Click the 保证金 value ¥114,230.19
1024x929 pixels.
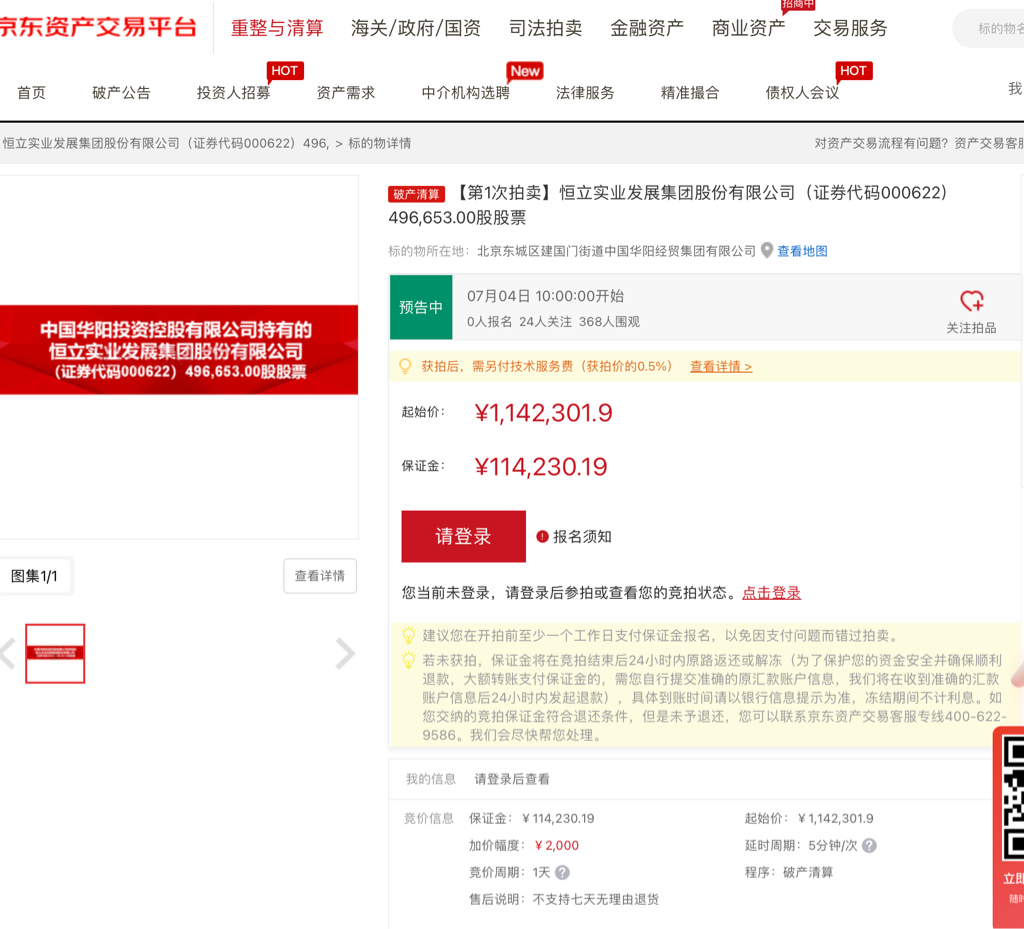point(541,467)
